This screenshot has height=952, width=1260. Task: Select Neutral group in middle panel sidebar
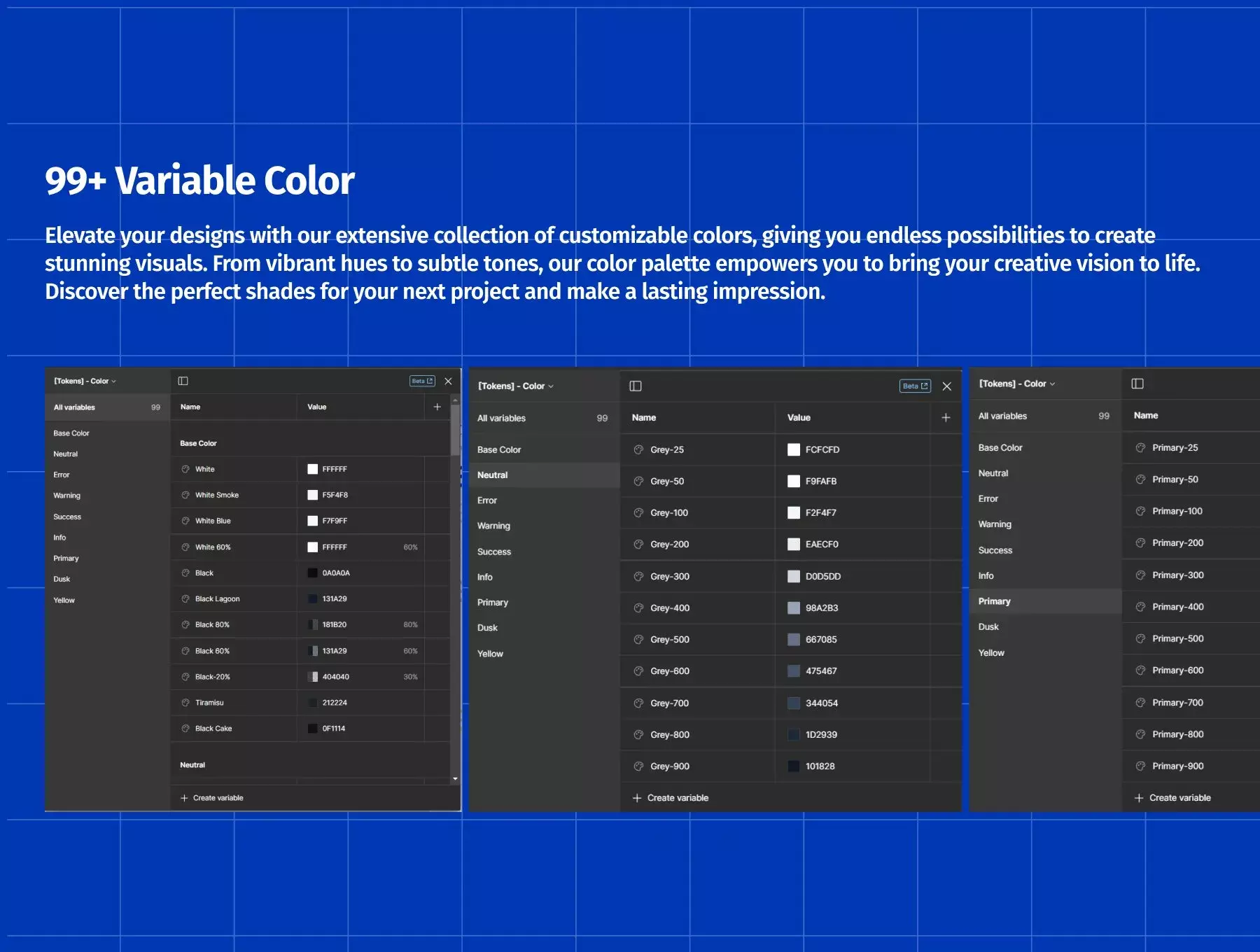[544, 475]
